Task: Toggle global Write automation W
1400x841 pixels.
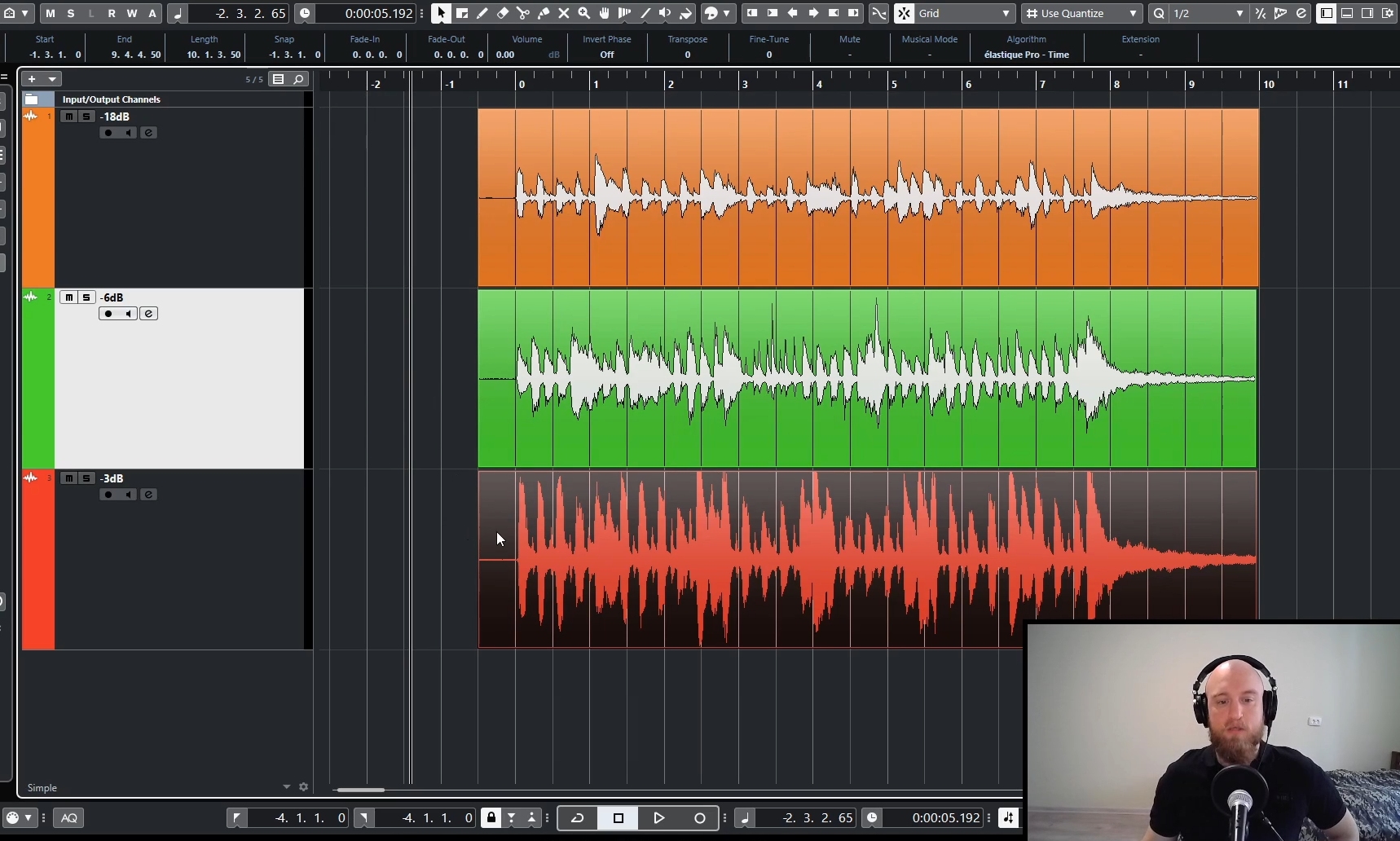Action: coord(132,13)
